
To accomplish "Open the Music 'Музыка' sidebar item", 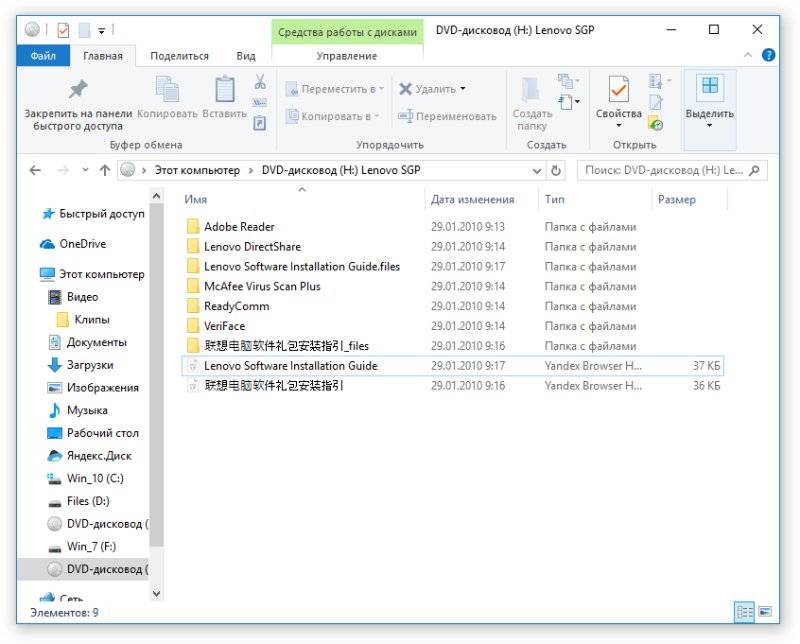I will pyautogui.click(x=78, y=410).
